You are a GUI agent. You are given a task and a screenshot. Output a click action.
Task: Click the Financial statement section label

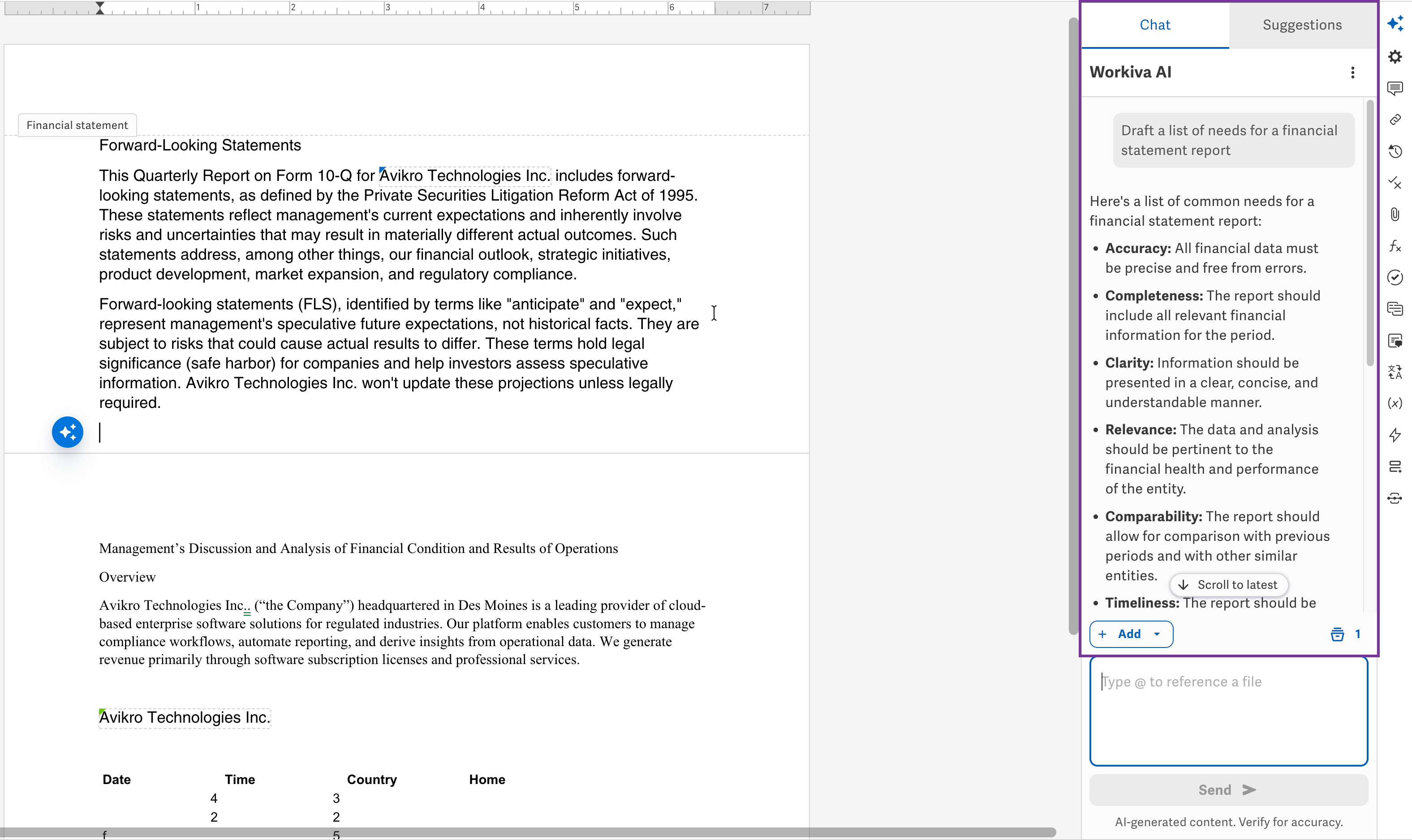pos(77,125)
